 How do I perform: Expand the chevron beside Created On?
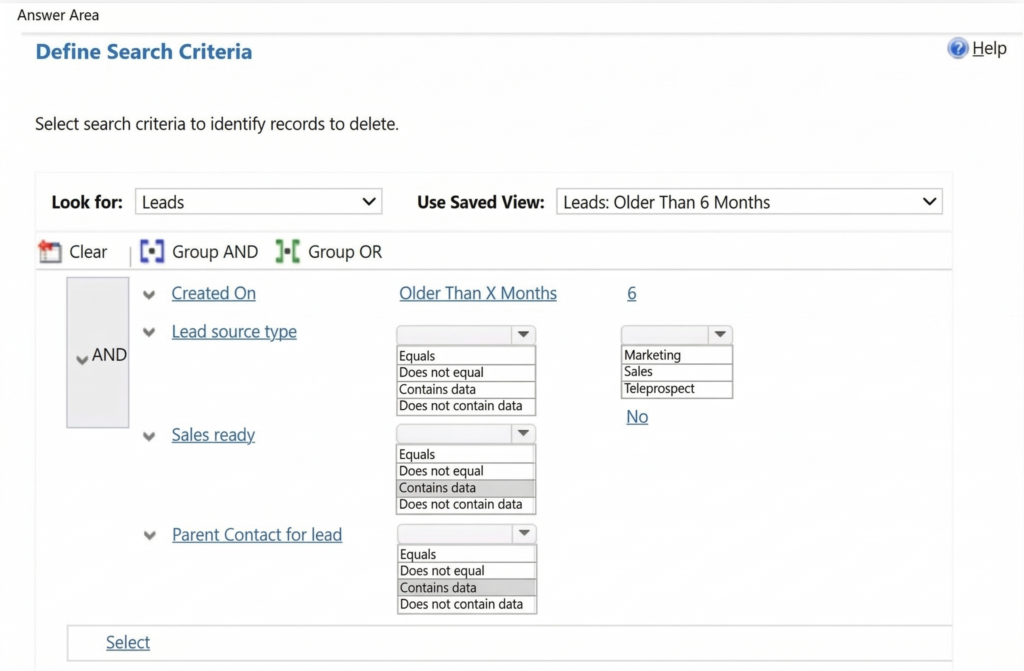[x=150, y=294]
